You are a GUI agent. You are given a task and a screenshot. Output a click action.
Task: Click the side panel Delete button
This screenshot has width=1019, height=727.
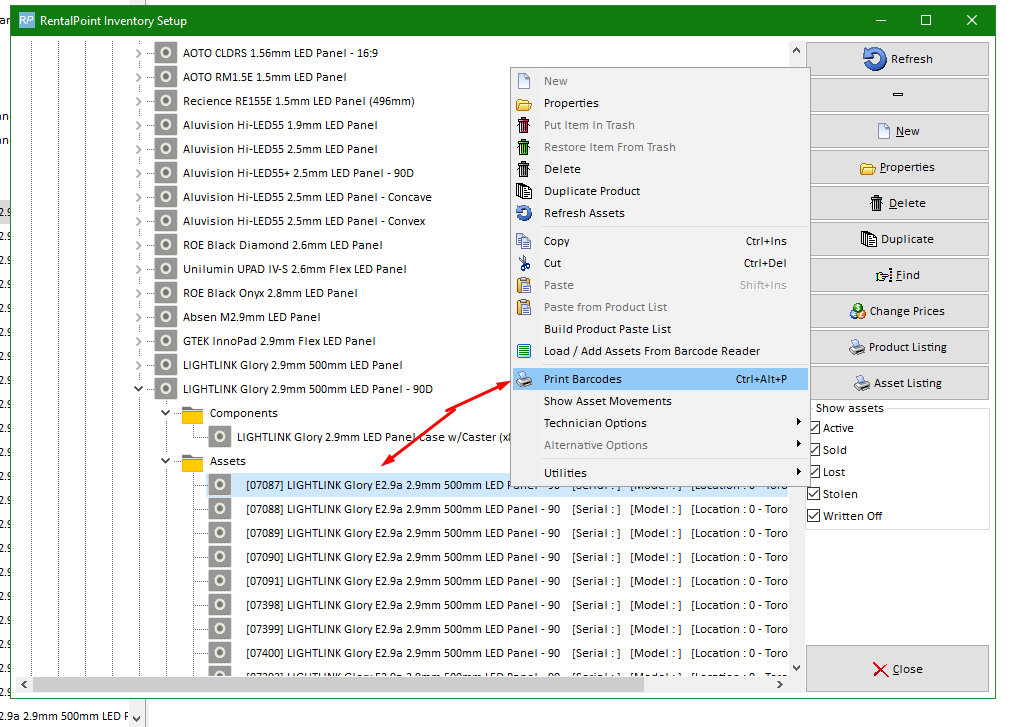[x=897, y=203]
